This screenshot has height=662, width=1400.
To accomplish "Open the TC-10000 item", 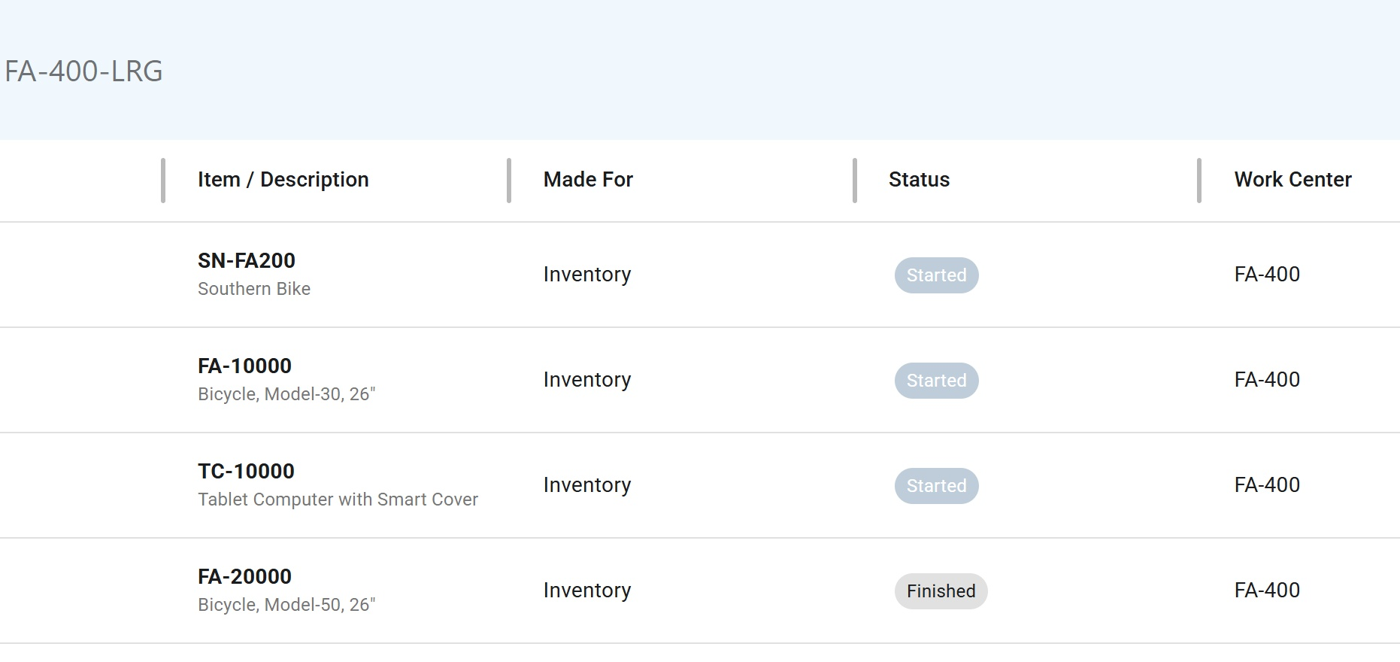I will click(x=246, y=471).
